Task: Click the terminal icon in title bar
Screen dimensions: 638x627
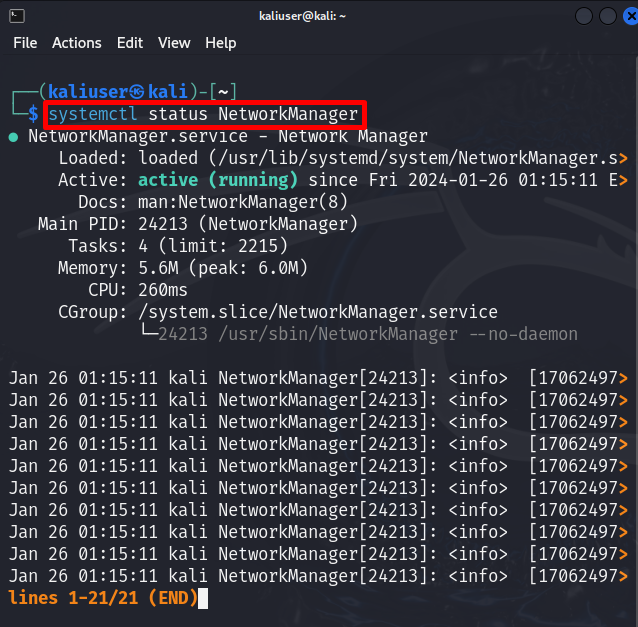Action: [17, 16]
